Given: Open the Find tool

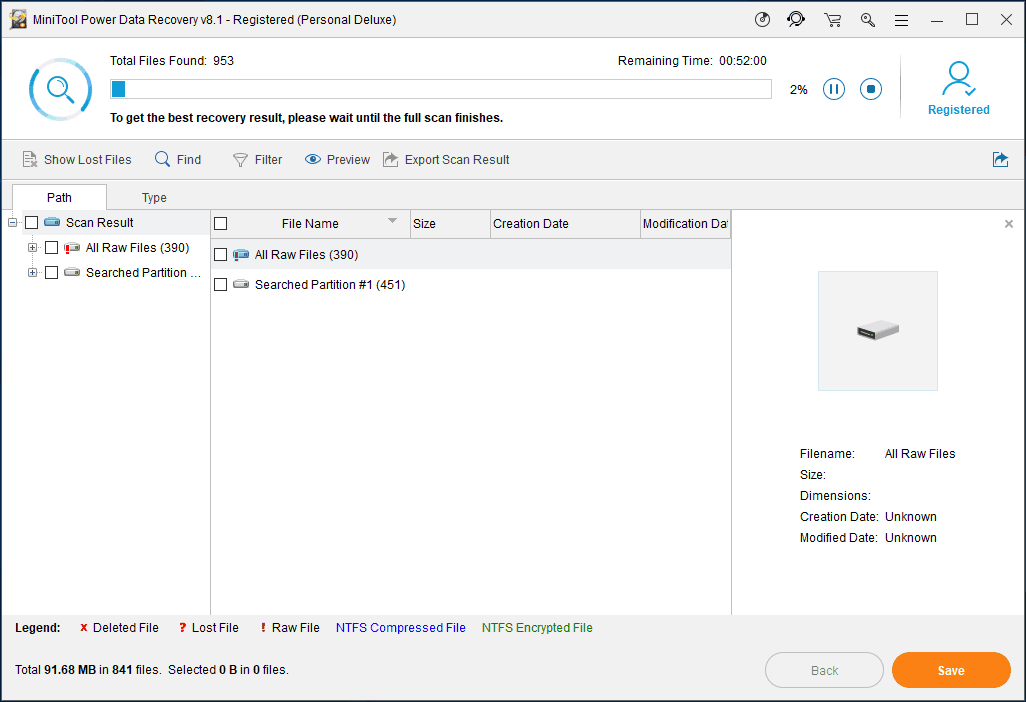Looking at the screenshot, I should (x=178, y=160).
